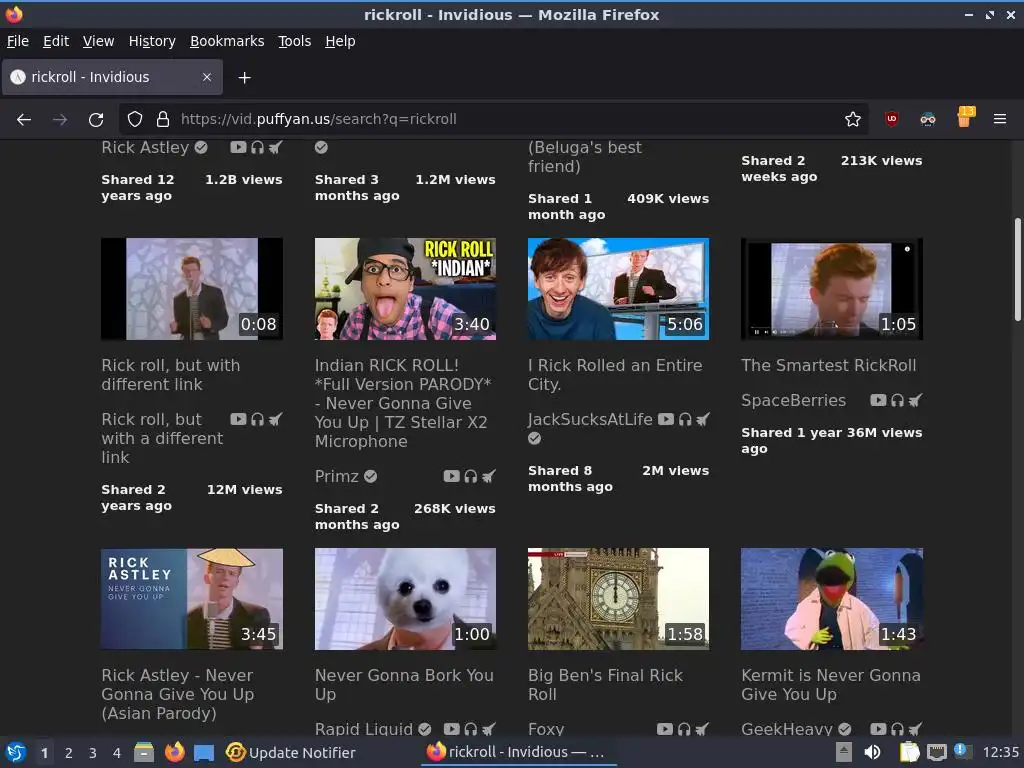Open the orange extension with 13 badge

click(x=965, y=118)
